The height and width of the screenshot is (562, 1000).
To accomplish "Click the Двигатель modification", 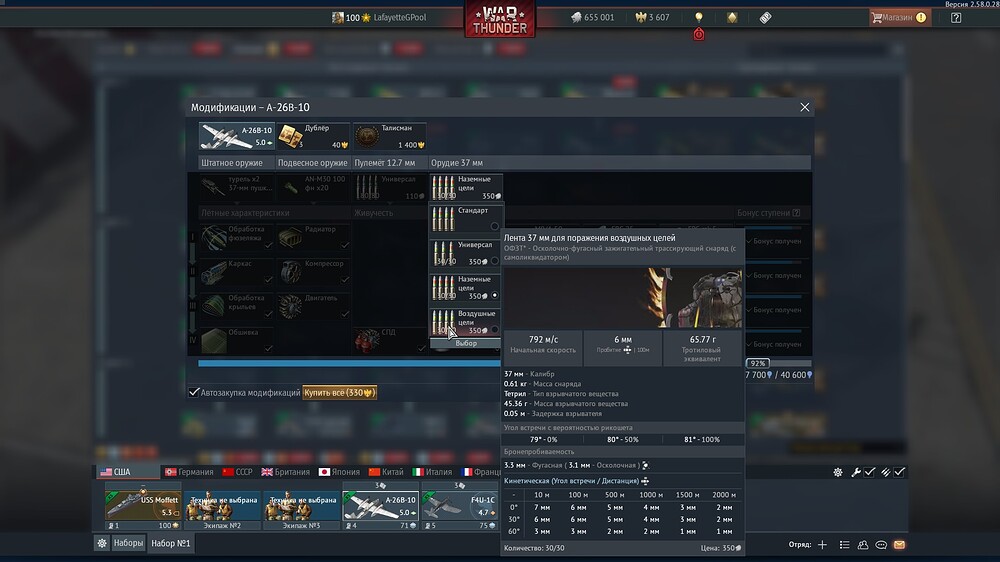I will (x=313, y=306).
